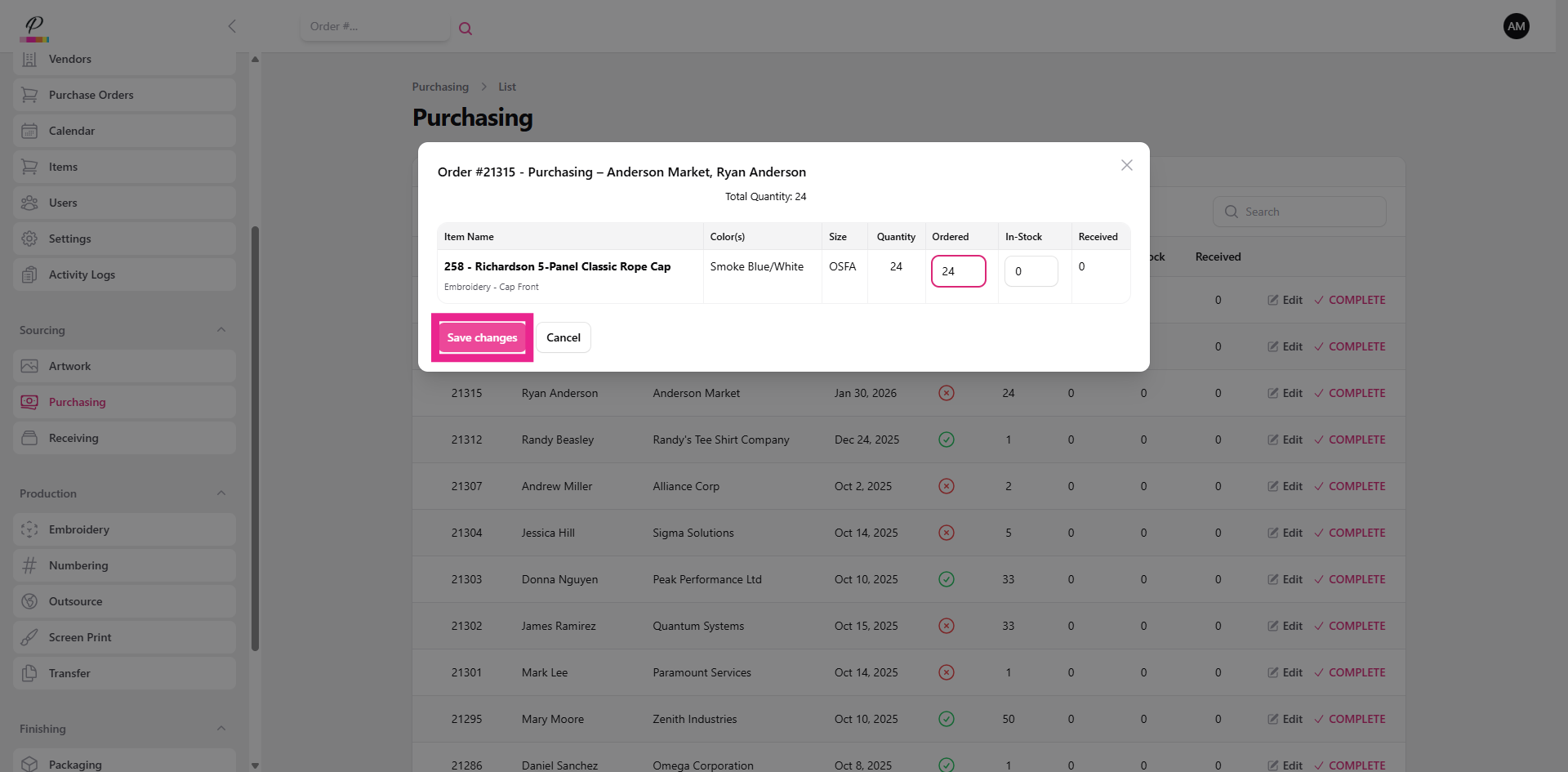Collapse the Finishing section
Screen dimensions: 1568x772
[221, 729]
